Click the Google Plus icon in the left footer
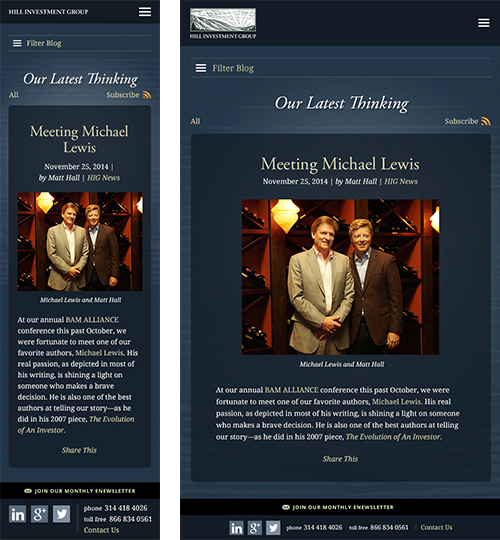The height and width of the screenshot is (540, 500). [40, 514]
